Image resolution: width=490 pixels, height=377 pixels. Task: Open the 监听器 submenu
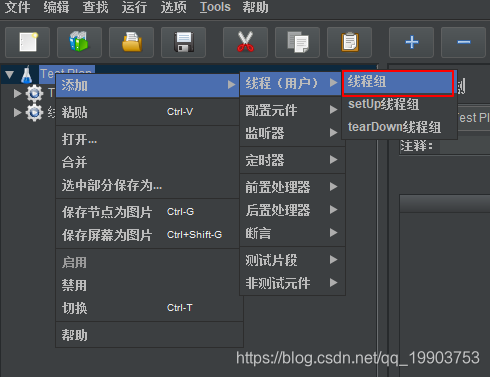point(292,133)
